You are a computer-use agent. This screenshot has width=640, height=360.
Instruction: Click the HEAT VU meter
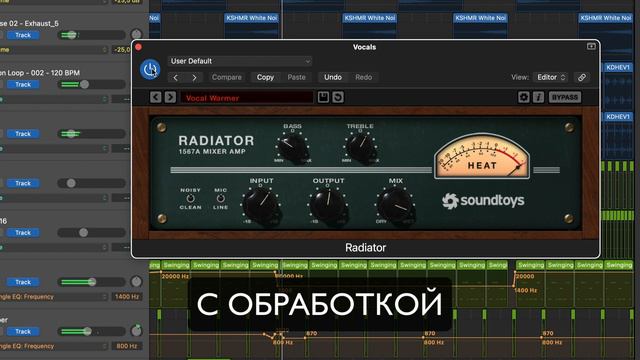click(x=482, y=156)
